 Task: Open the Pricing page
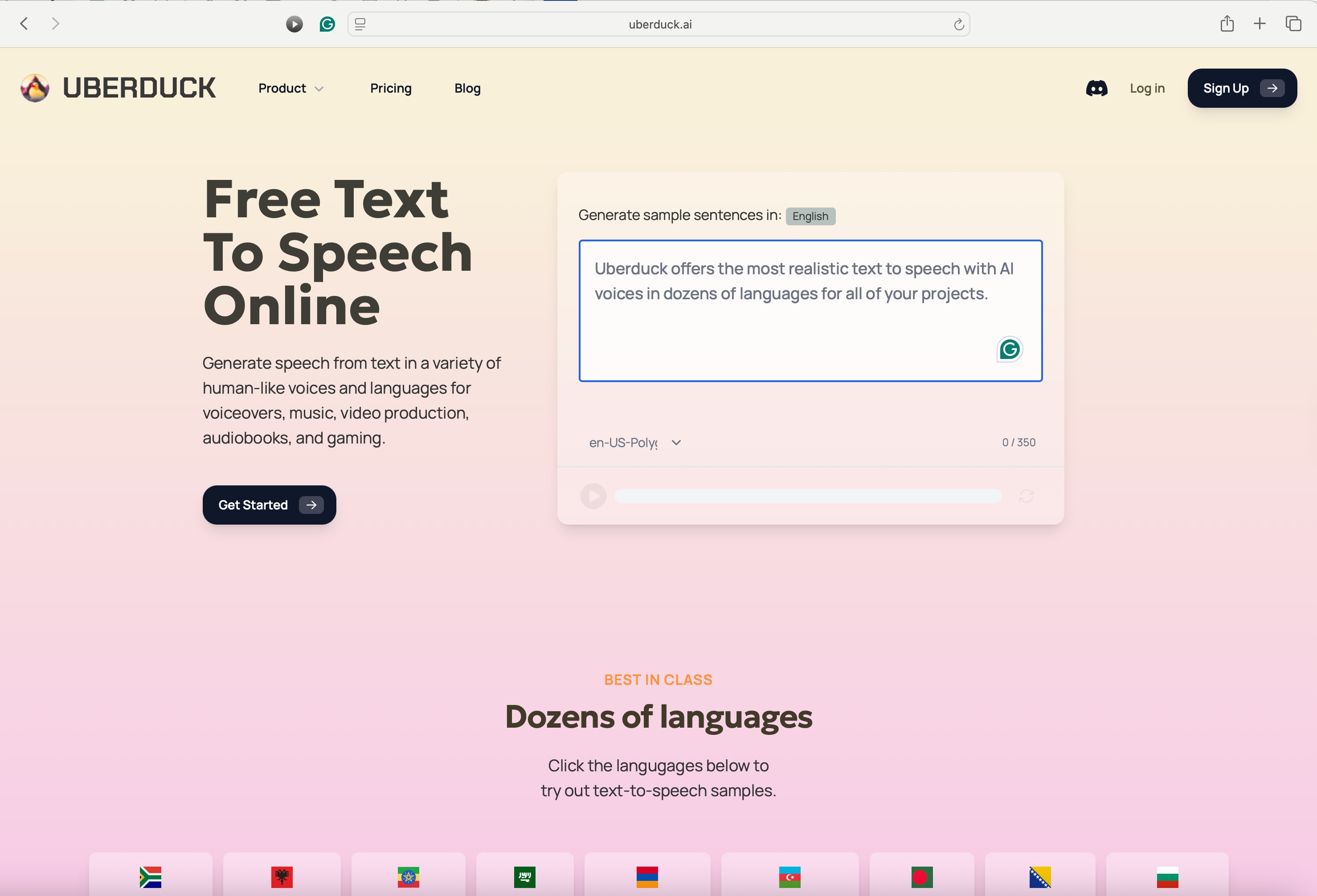390,88
